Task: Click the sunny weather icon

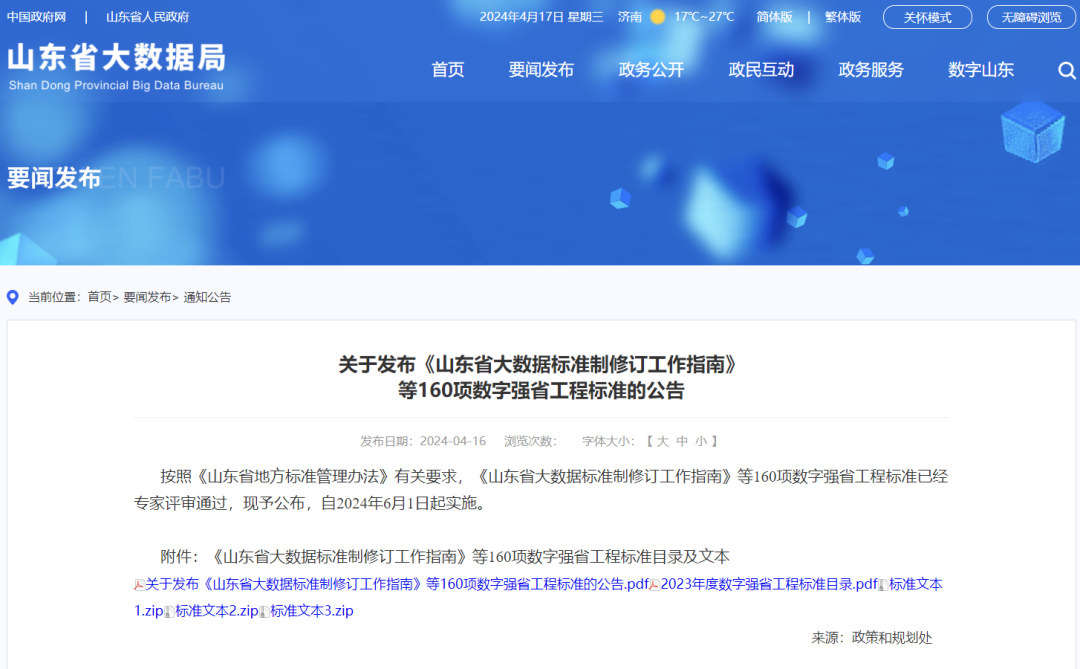Action: point(657,17)
